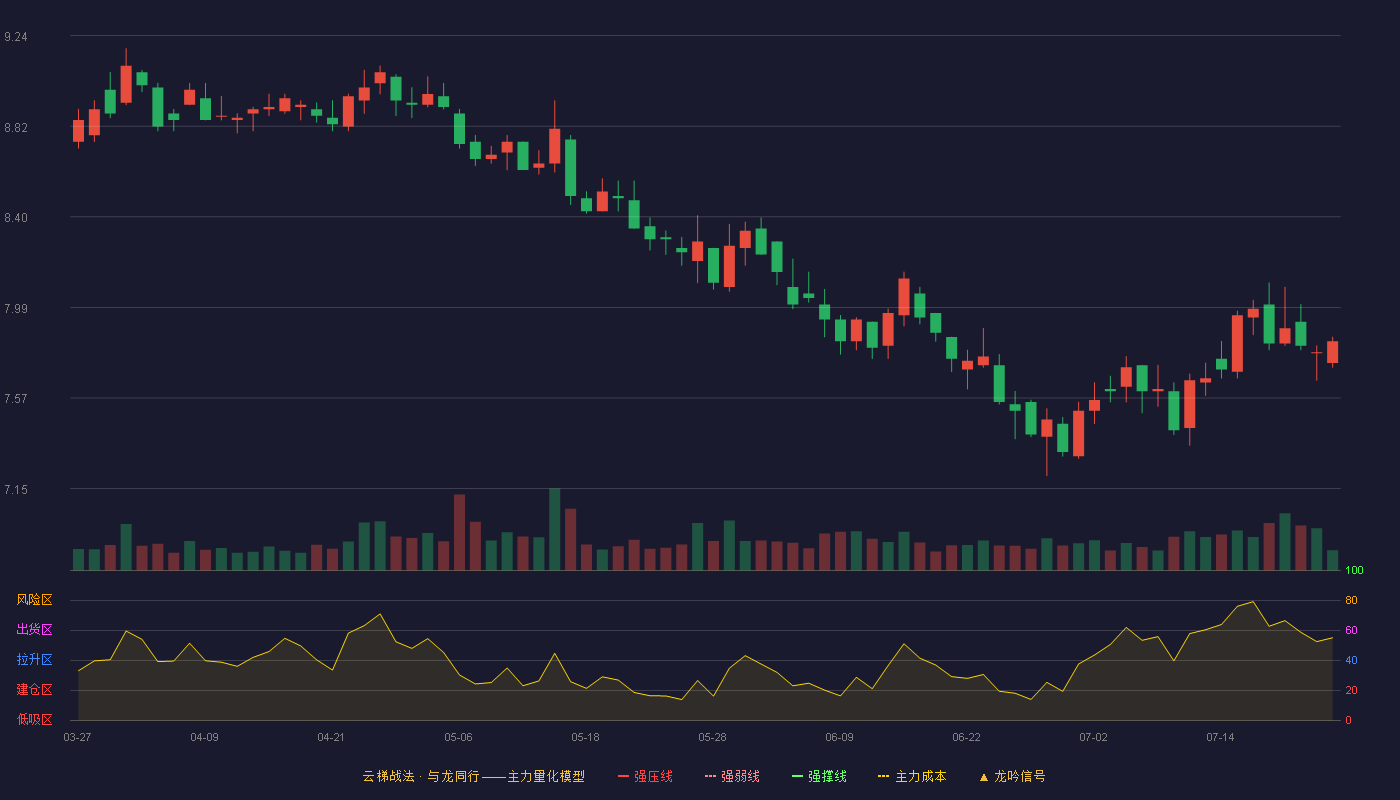Click the 05-06 date axis label
Image resolution: width=1400 pixels, height=800 pixels.
(x=459, y=737)
